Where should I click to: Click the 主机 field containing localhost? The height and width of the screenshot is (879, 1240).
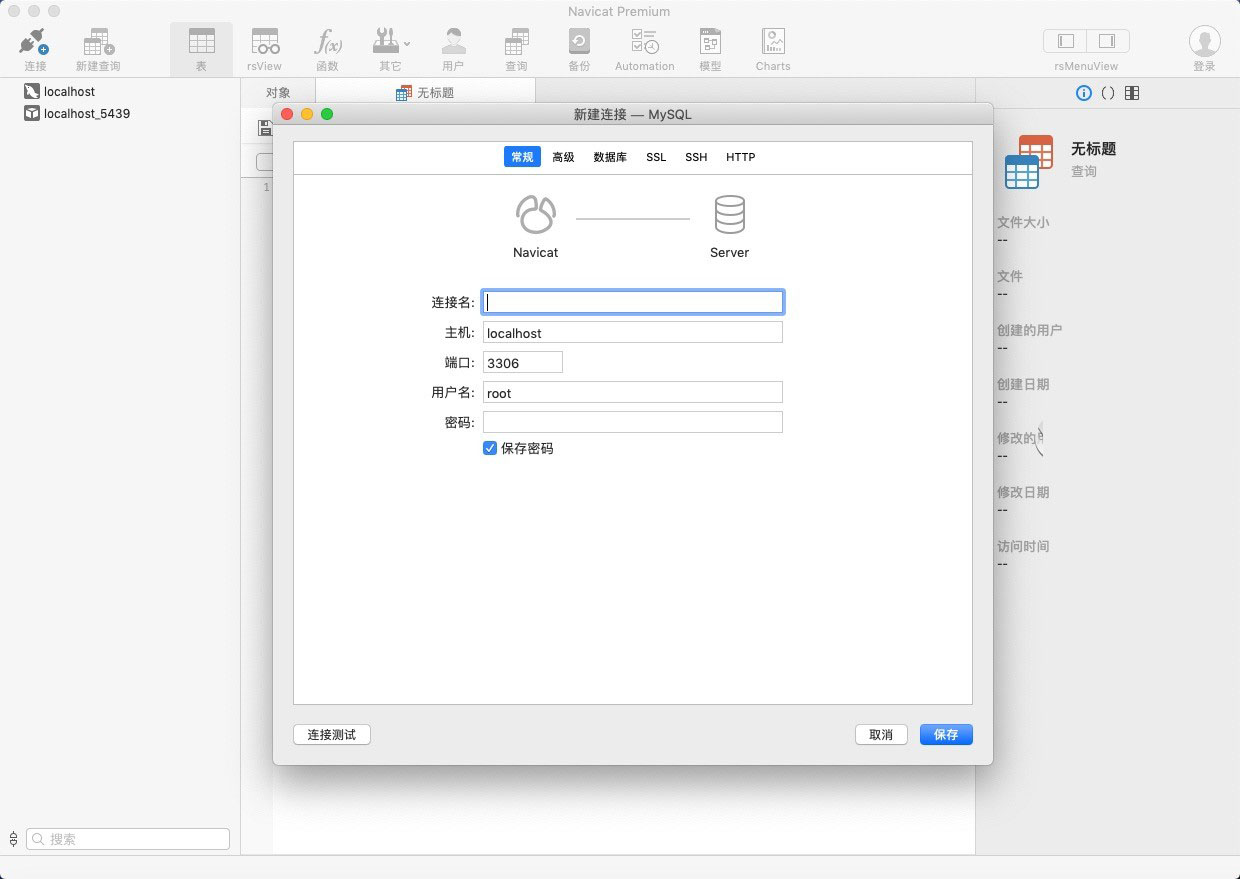click(632, 332)
